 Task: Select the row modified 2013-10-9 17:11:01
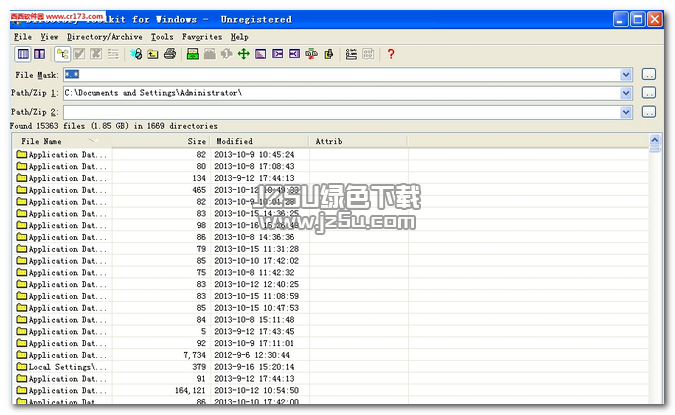pyautogui.click(x=331, y=344)
